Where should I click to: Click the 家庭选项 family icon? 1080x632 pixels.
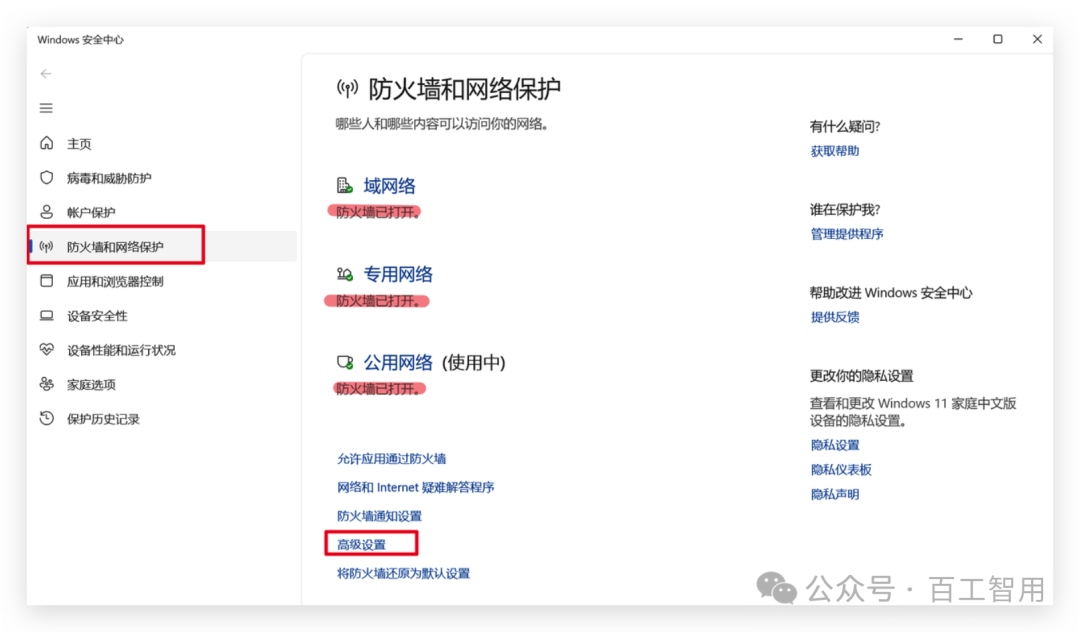[46, 384]
